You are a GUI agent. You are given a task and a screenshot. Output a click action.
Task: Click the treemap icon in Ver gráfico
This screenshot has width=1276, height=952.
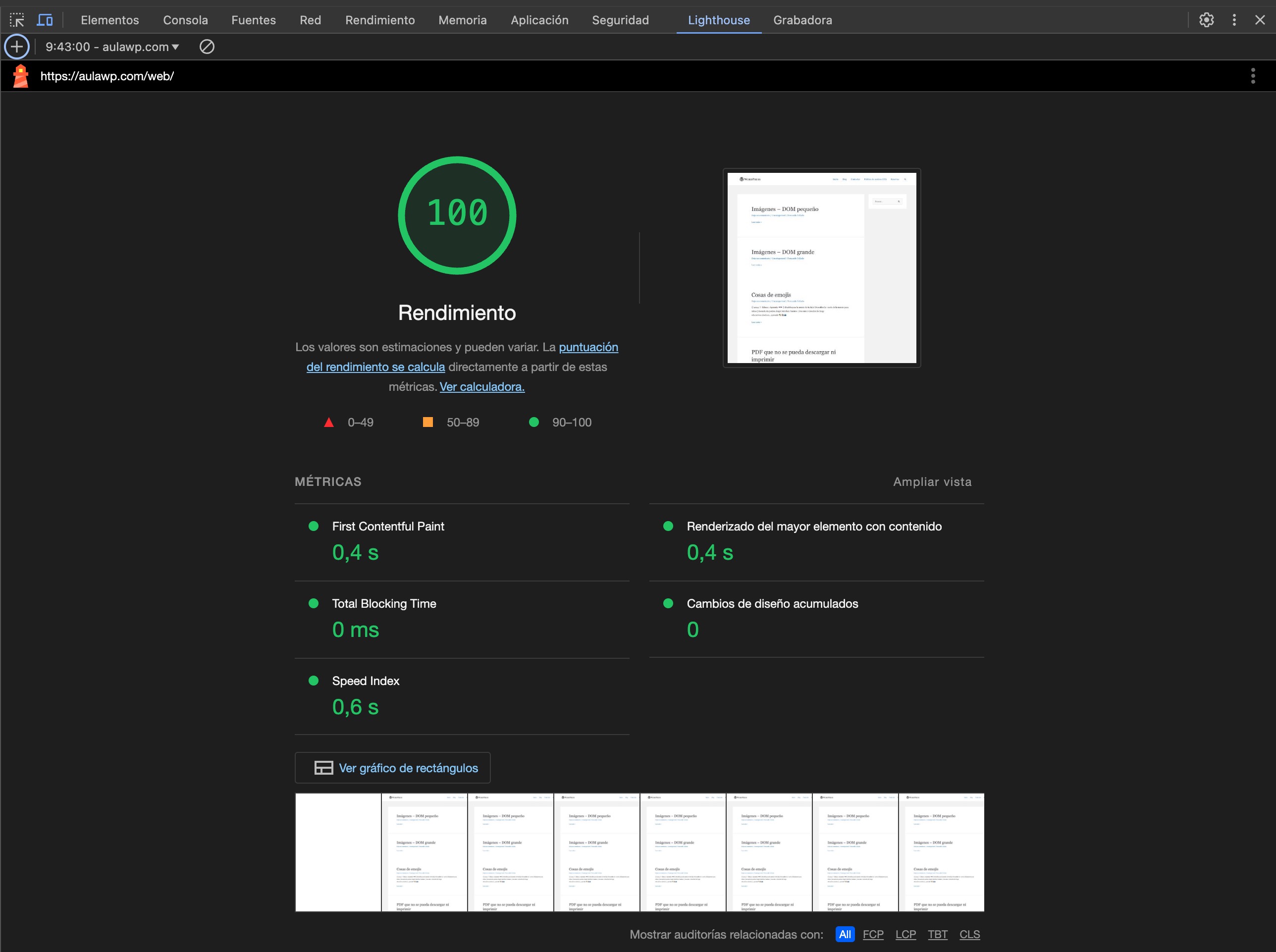click(x=323, y=768)
